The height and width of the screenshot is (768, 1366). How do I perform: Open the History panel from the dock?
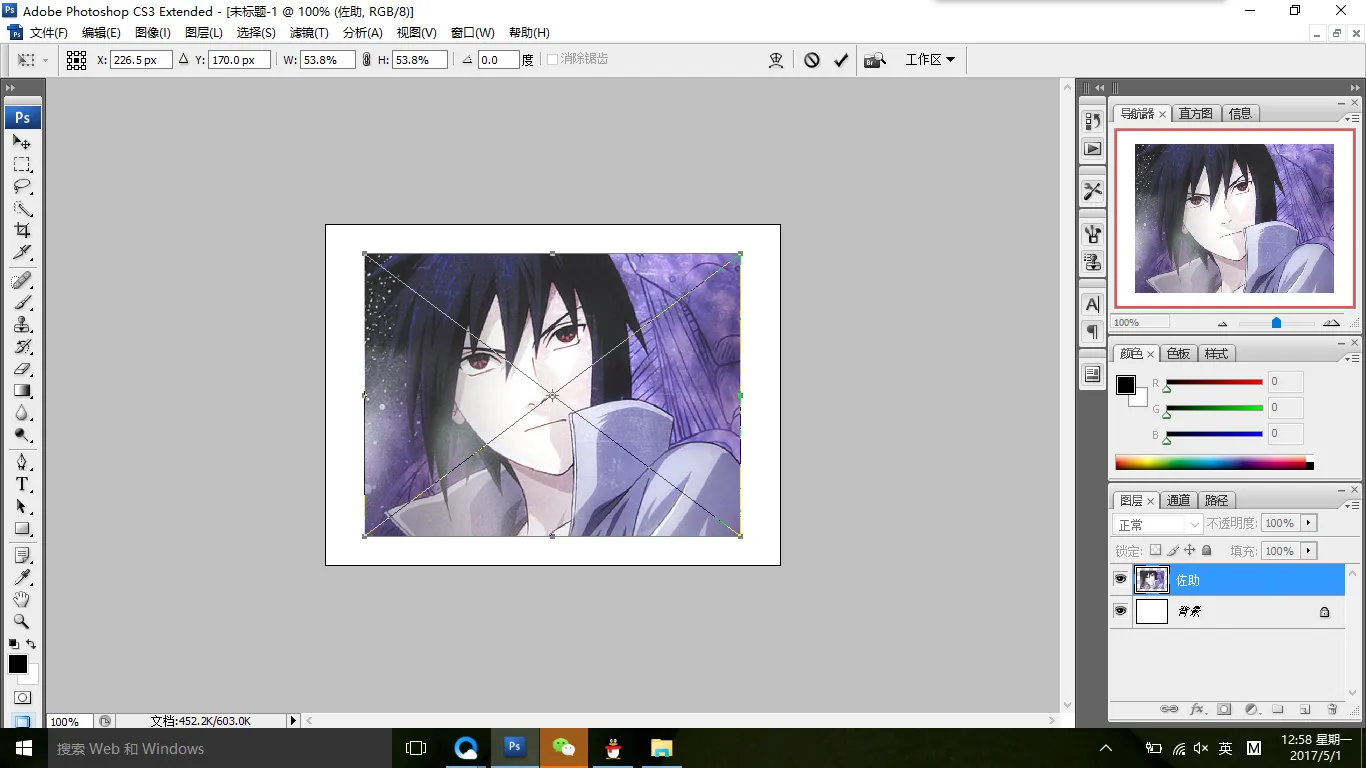1093,121
